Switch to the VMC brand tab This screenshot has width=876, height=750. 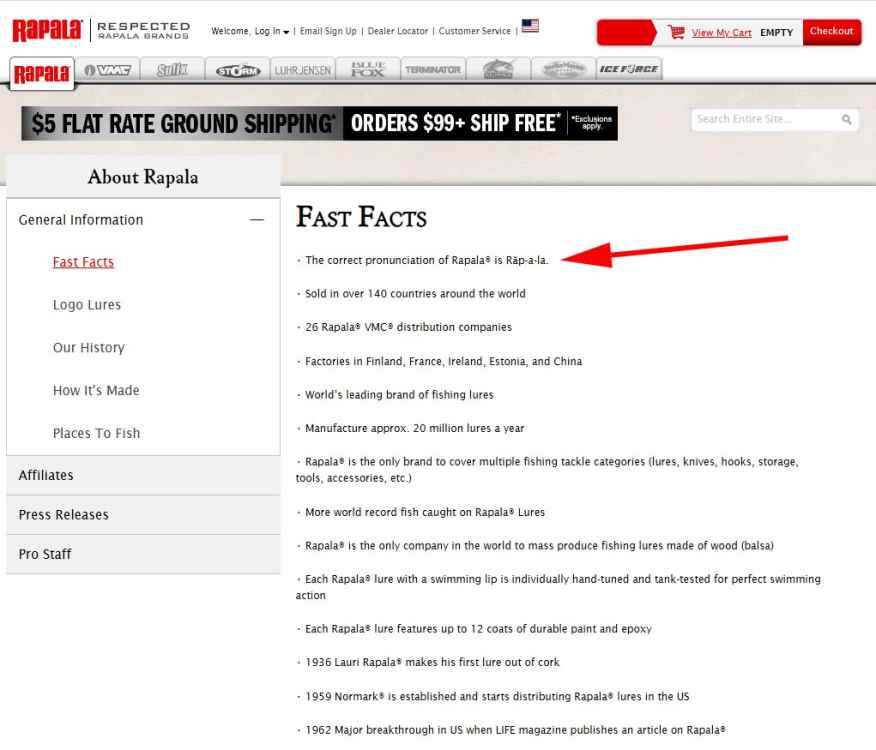(107, 70)
